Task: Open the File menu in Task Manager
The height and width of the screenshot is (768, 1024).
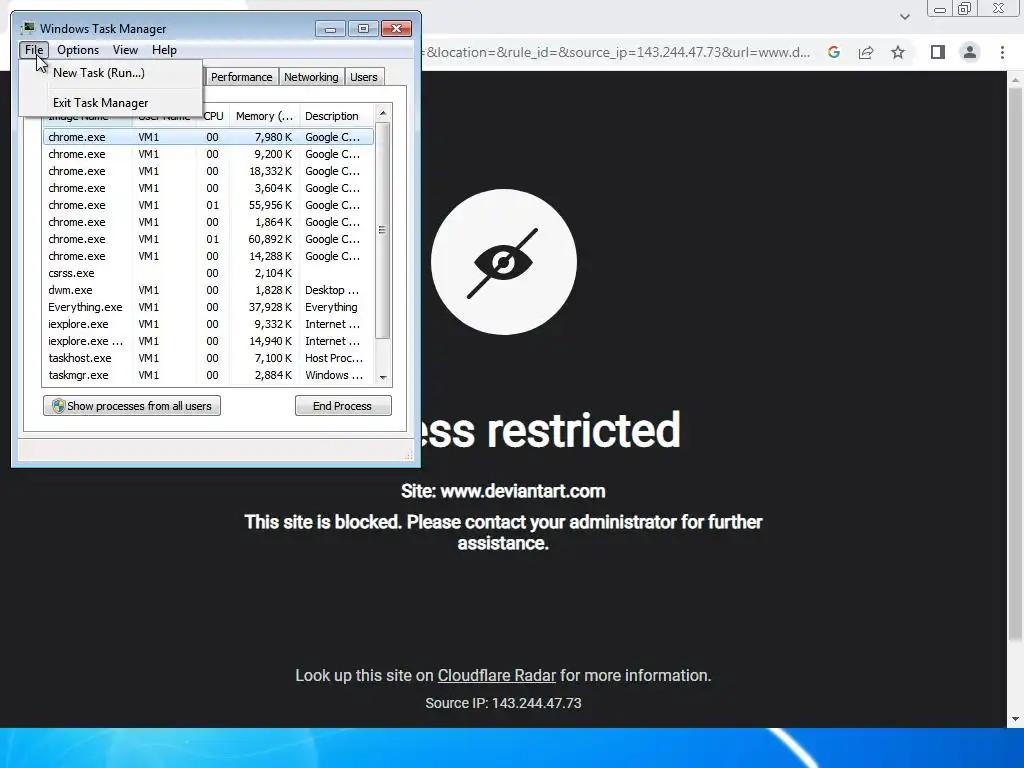Action: coord(34,50)
